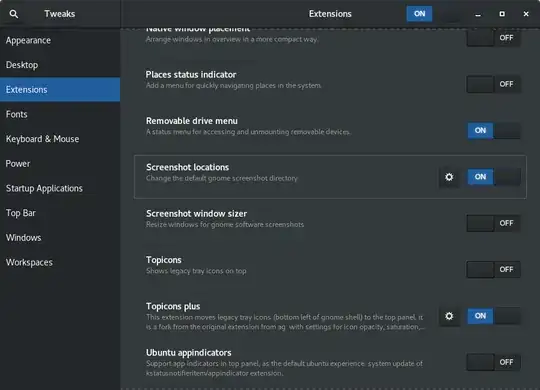
Task: Click the search magnifier icon
Action: coord(14,14)
